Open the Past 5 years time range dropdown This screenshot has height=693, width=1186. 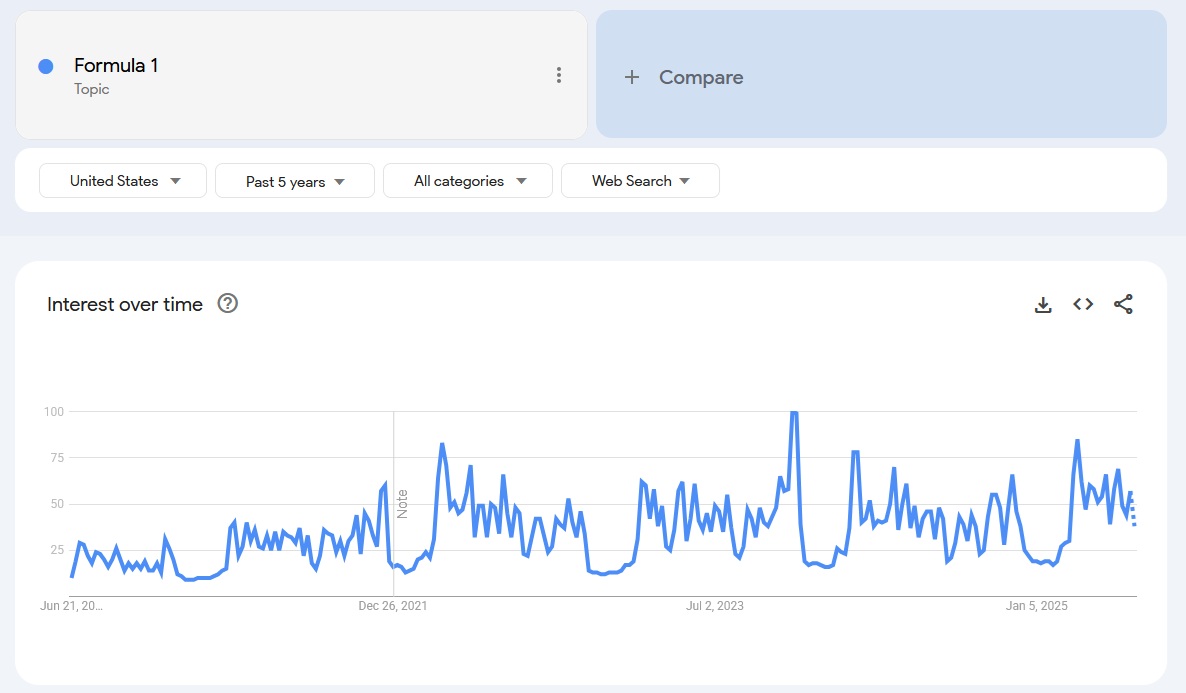point(295,181)
